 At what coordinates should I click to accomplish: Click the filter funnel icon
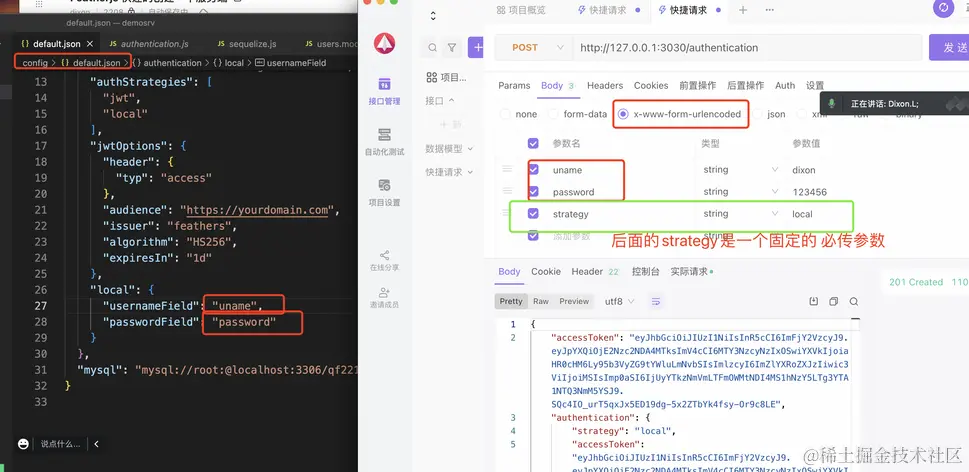pos(452,48)
